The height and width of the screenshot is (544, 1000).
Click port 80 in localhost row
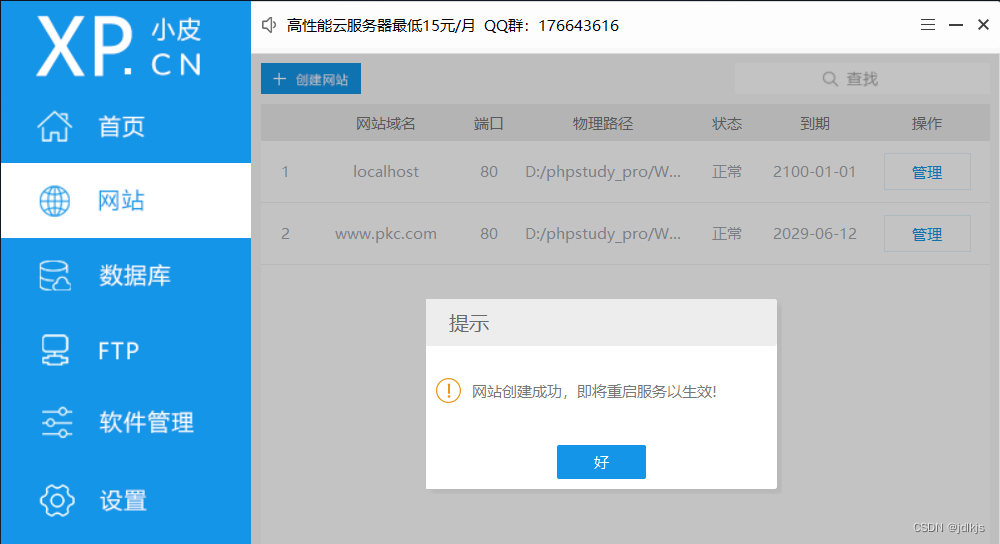[x=489, y=172]
